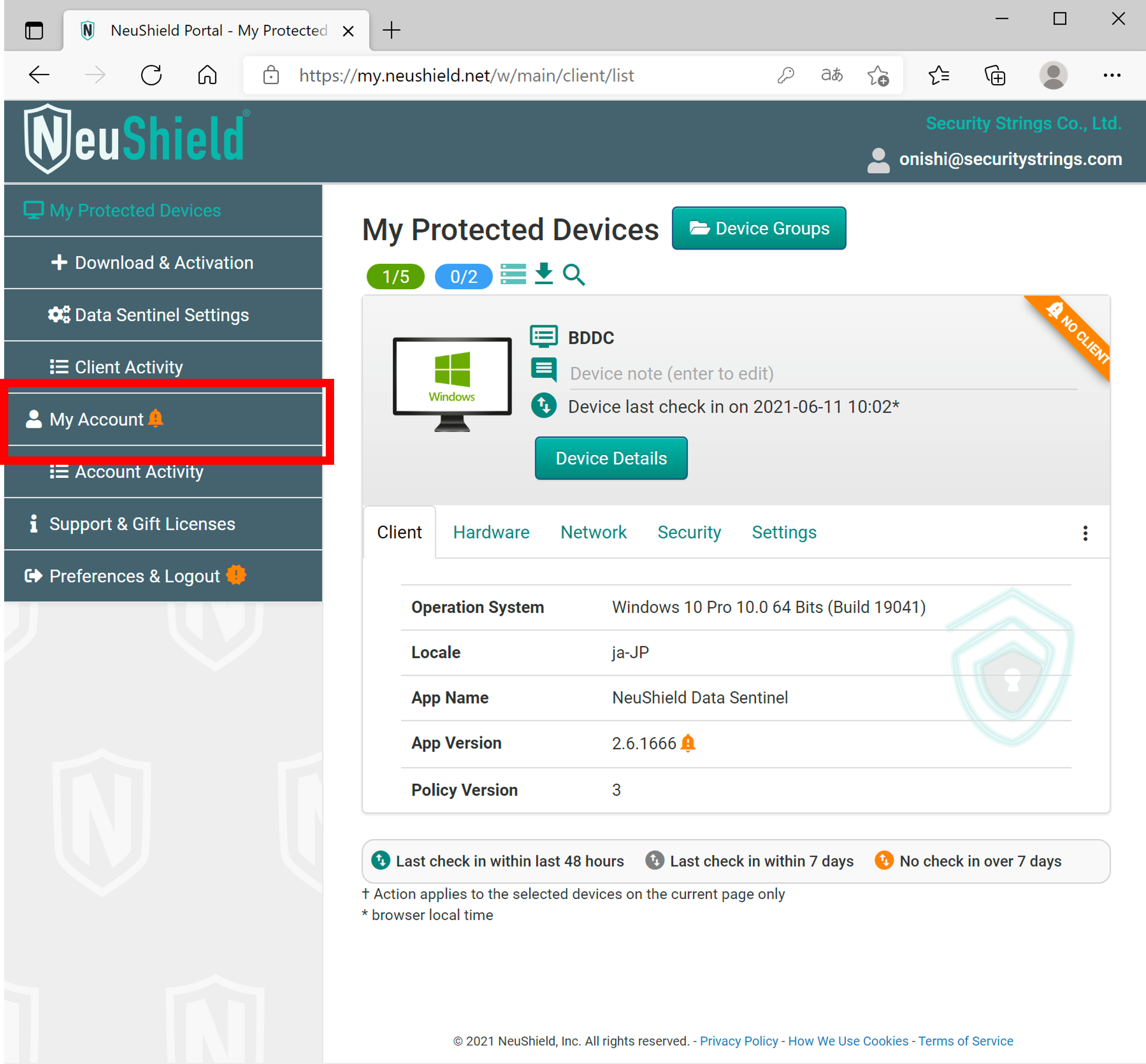Click the NeuShield logo
The width and height of the screenshot is (1146, 1064).
(x=136, y=138)
